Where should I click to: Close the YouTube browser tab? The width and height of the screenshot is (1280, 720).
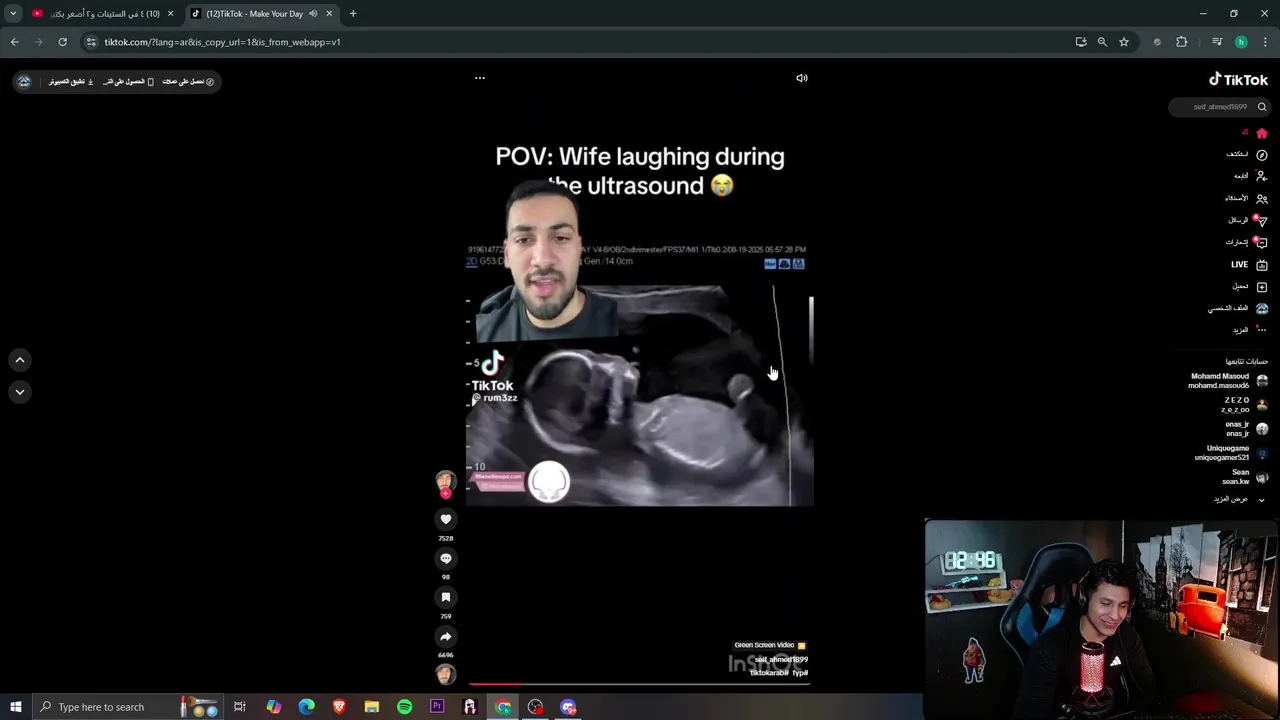coord(170,14)
